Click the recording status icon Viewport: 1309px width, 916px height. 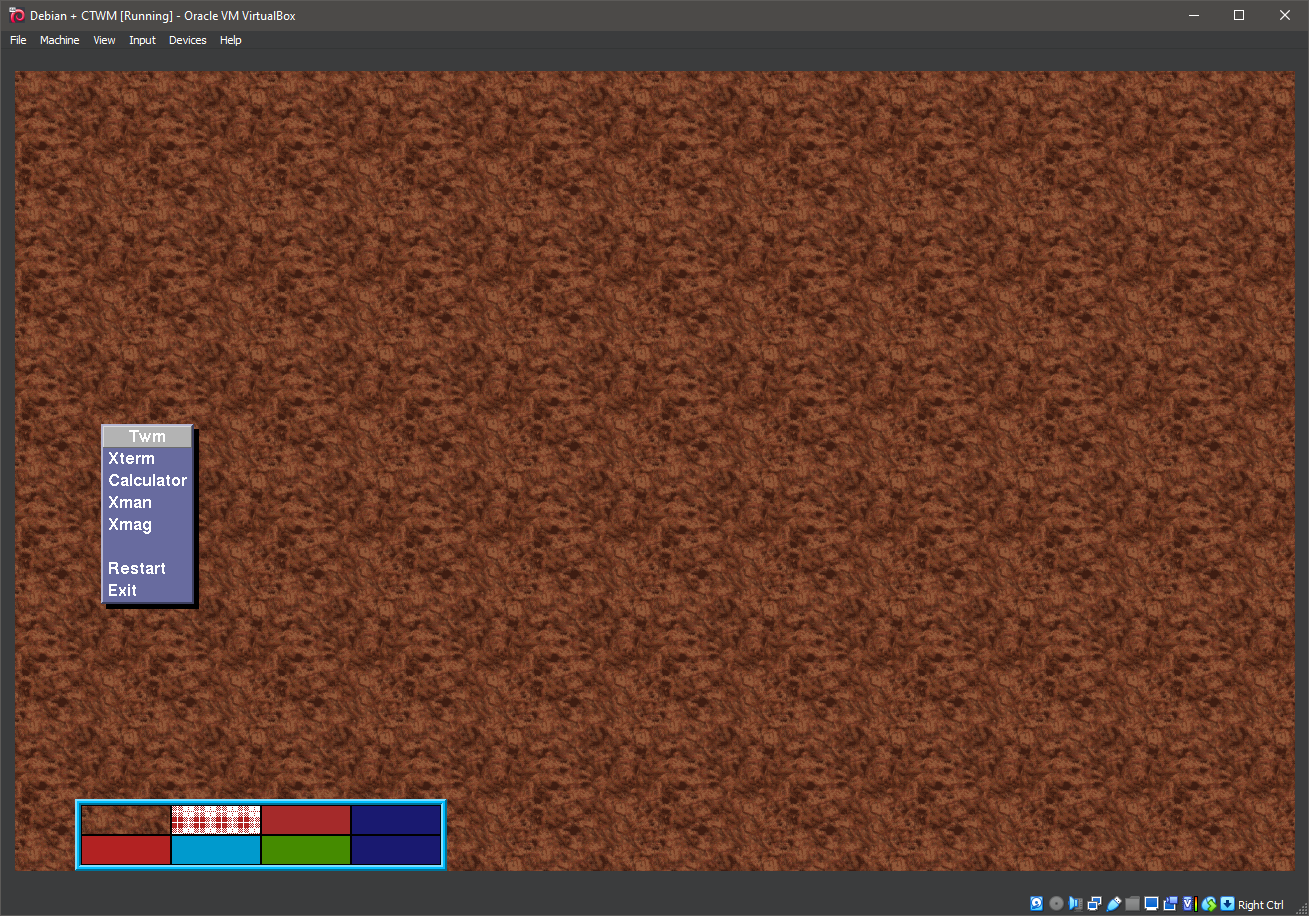pos(1170,904)
